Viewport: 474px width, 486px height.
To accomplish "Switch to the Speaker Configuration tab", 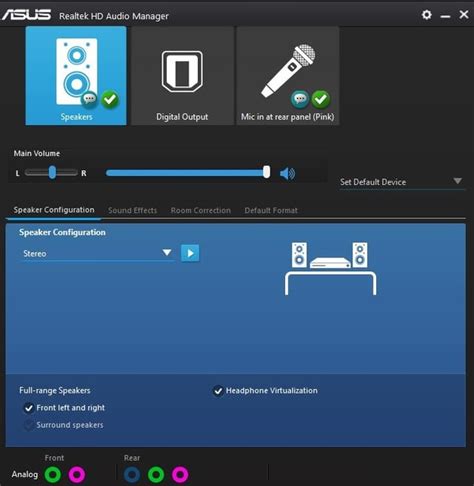I will tap(54, 210).
